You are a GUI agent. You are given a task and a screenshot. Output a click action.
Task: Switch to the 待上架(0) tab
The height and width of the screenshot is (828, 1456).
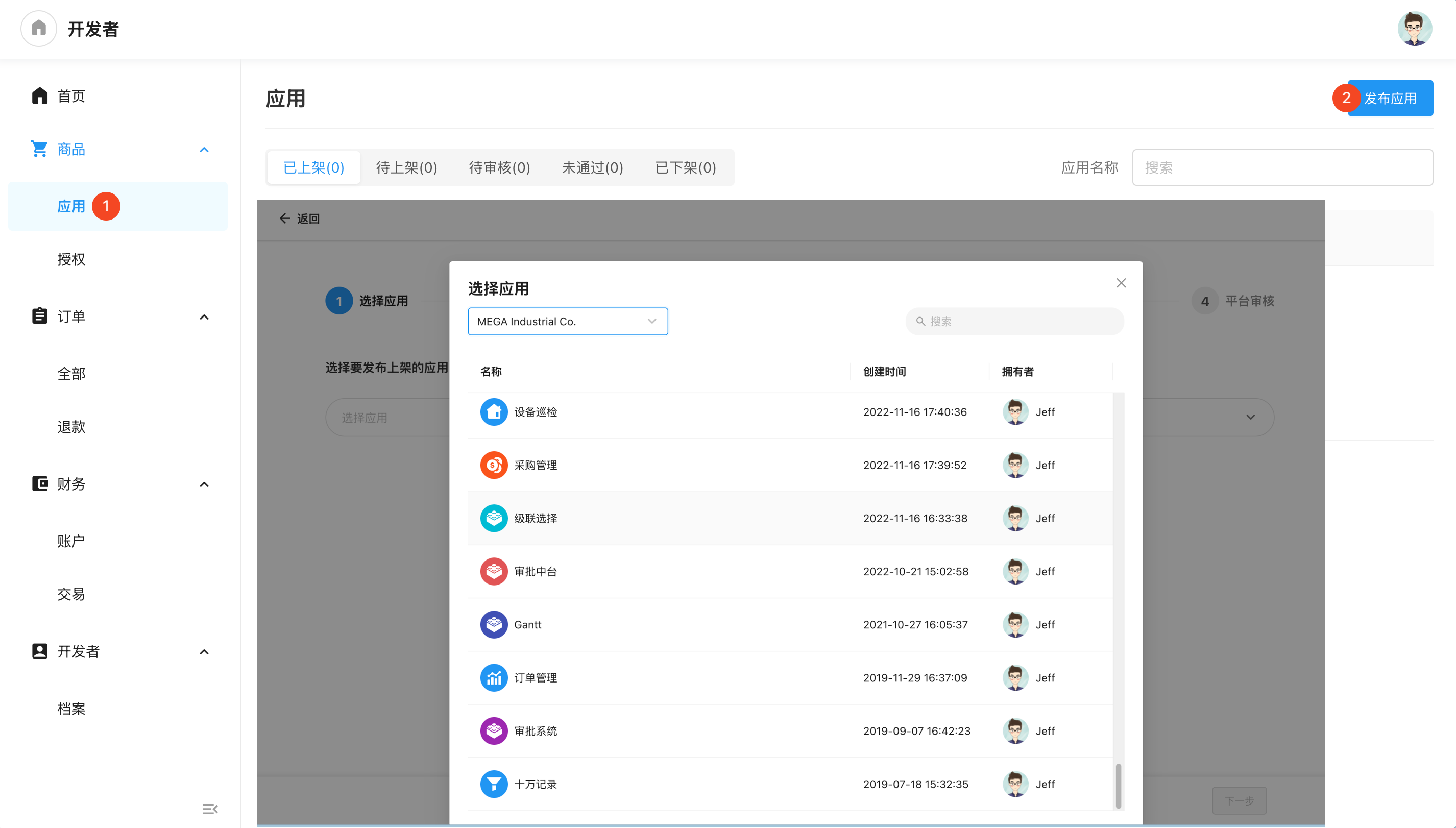406,167
